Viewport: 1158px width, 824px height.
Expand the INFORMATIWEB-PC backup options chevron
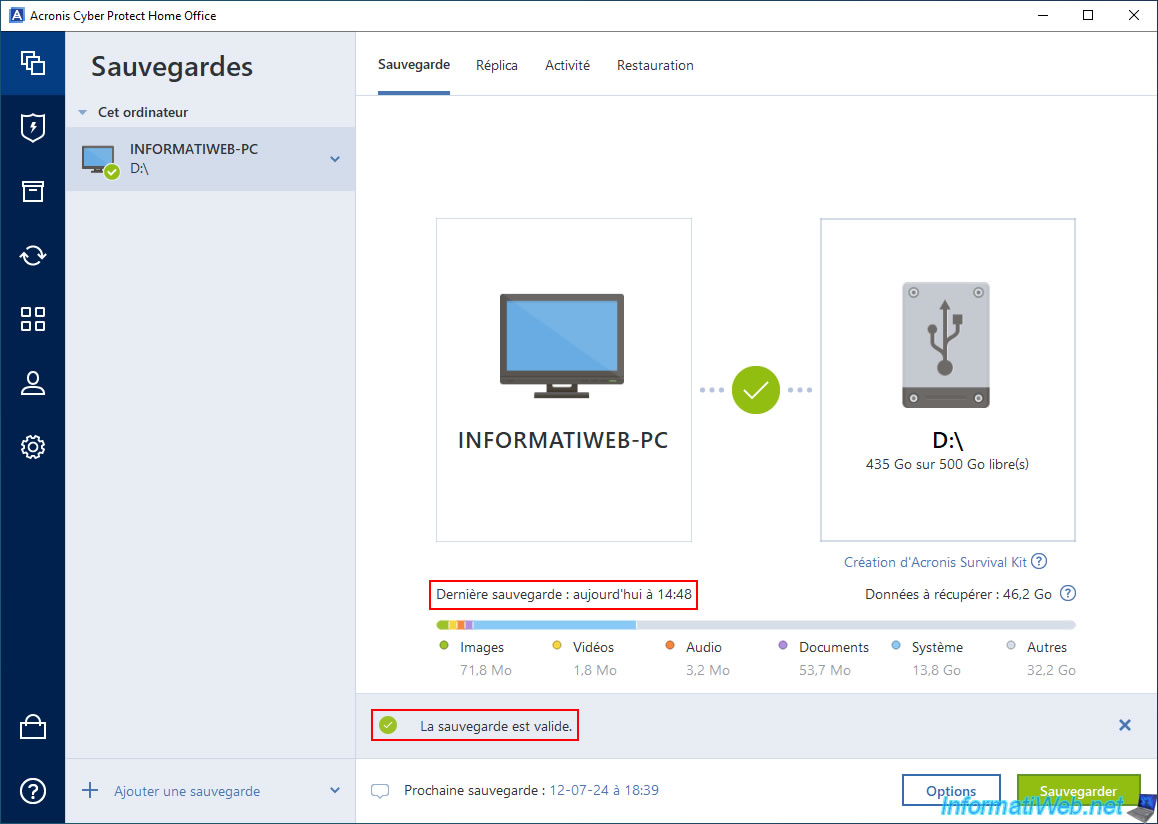coord(335,159)
